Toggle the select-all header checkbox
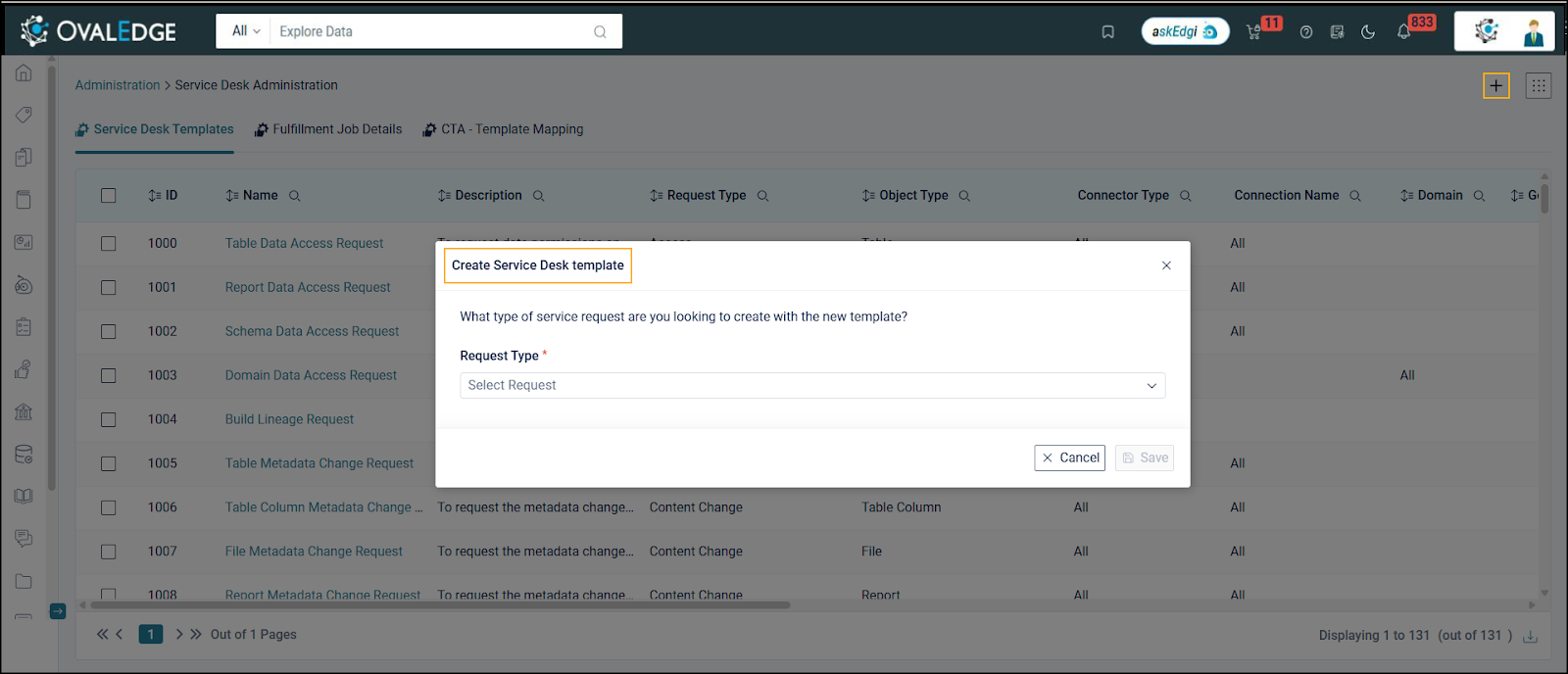 tap(109, 196)
